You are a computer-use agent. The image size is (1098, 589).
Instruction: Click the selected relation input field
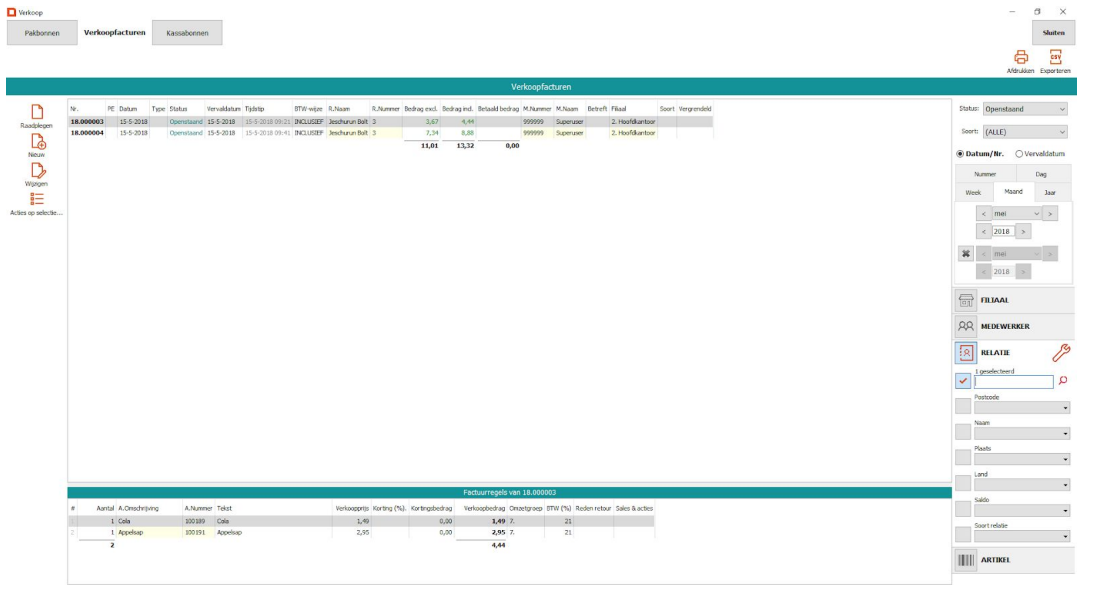click(1013, 381)
